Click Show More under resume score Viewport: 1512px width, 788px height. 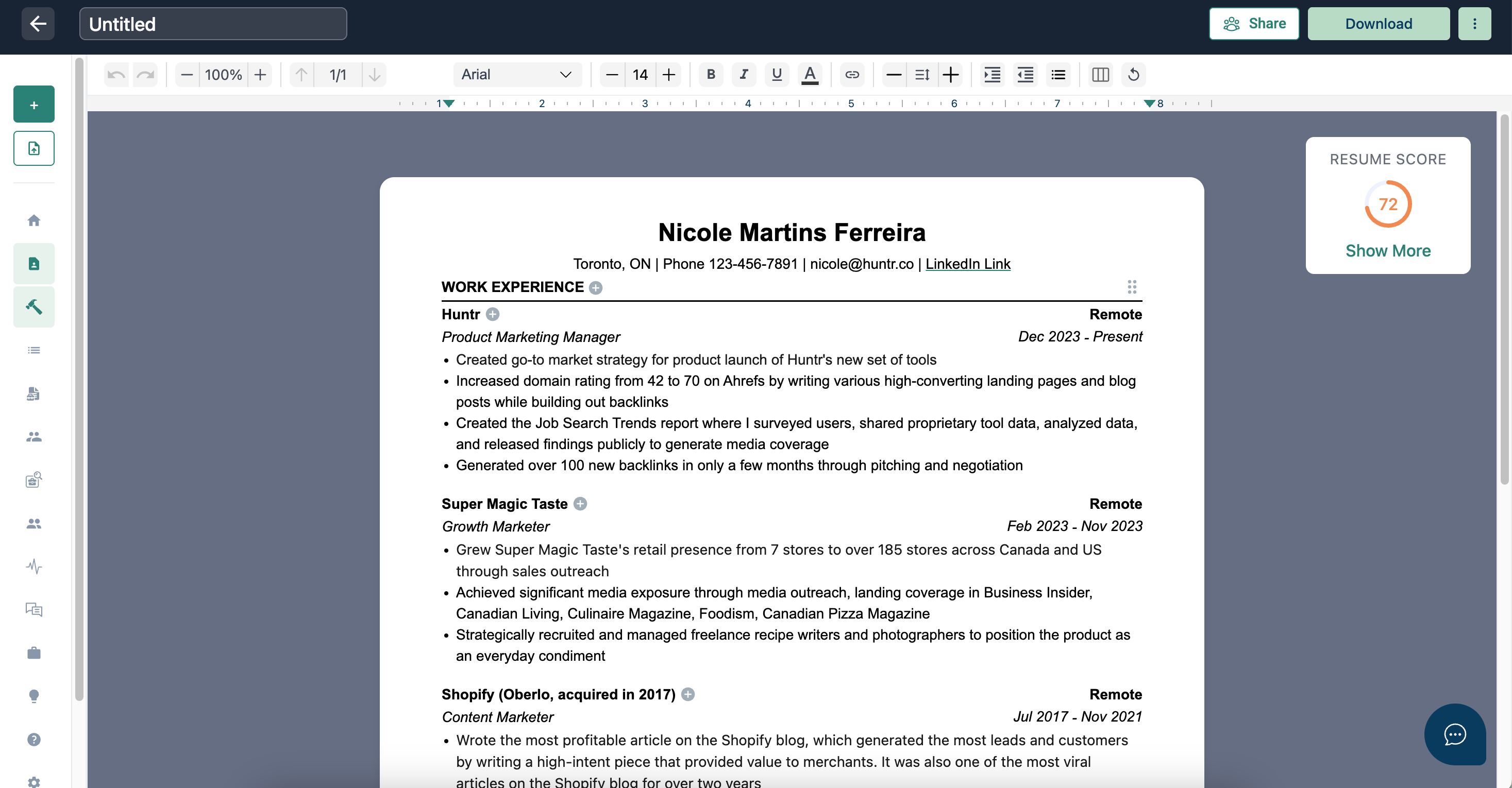(1388, 250)
